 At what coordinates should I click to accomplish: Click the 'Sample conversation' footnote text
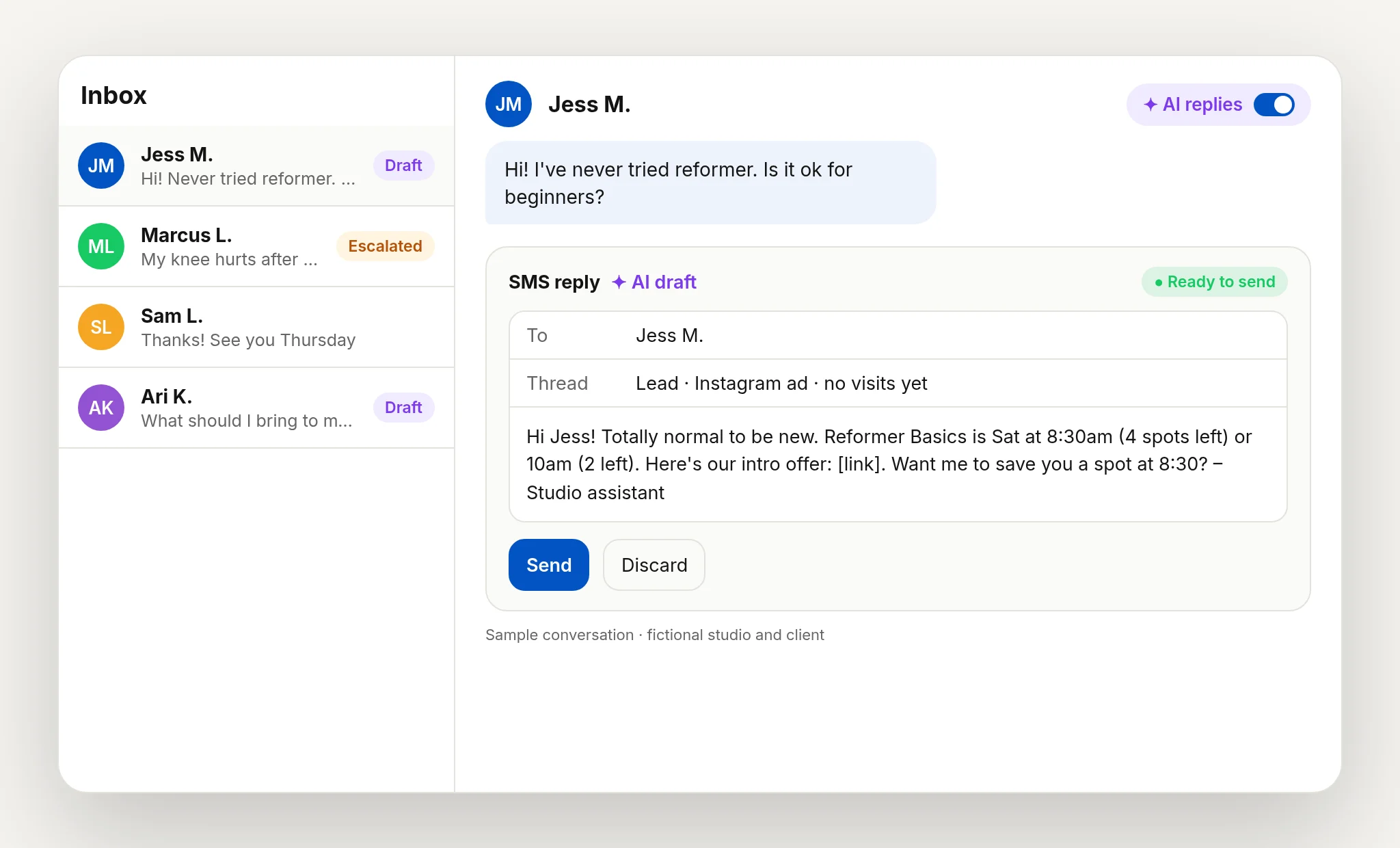pos(655,635)
